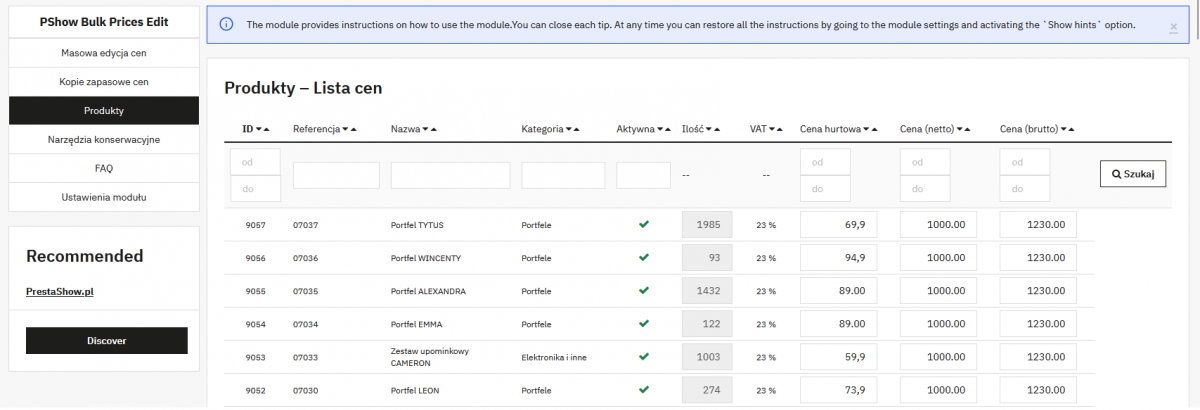Open Ustawienia modułu menu item

pos(104,197)
